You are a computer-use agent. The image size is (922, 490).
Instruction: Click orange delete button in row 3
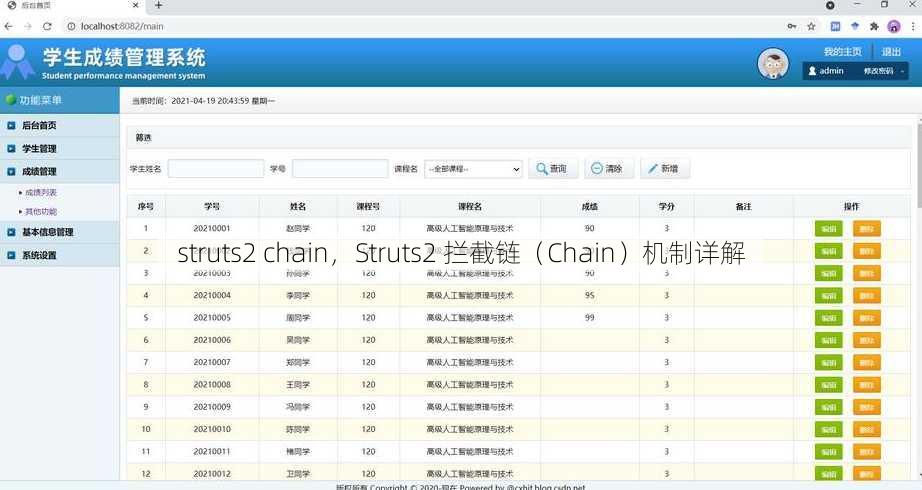click(x=867, y=273)
